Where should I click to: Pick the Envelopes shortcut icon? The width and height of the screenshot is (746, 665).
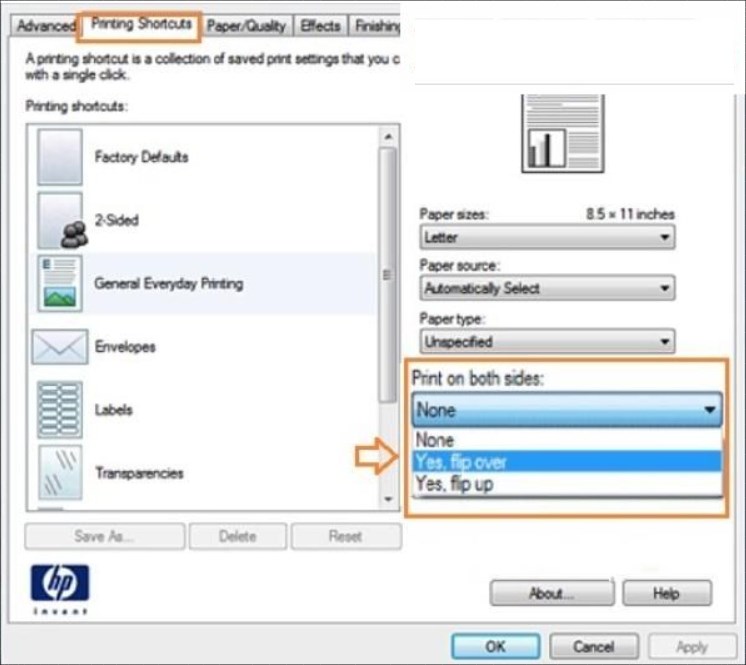(59, 347)
